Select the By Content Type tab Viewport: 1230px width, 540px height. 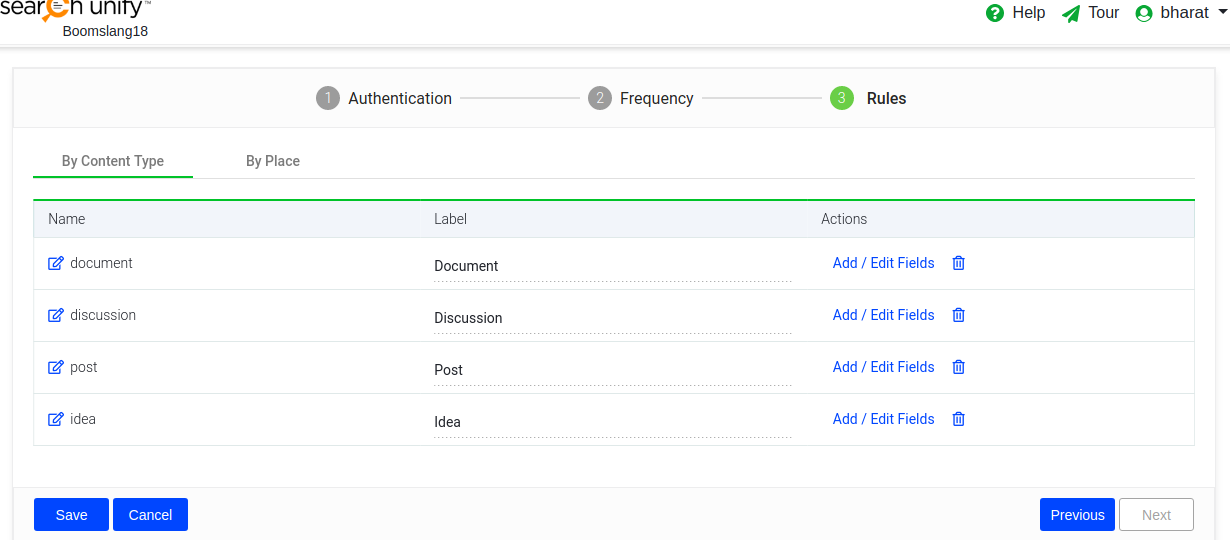113,161
